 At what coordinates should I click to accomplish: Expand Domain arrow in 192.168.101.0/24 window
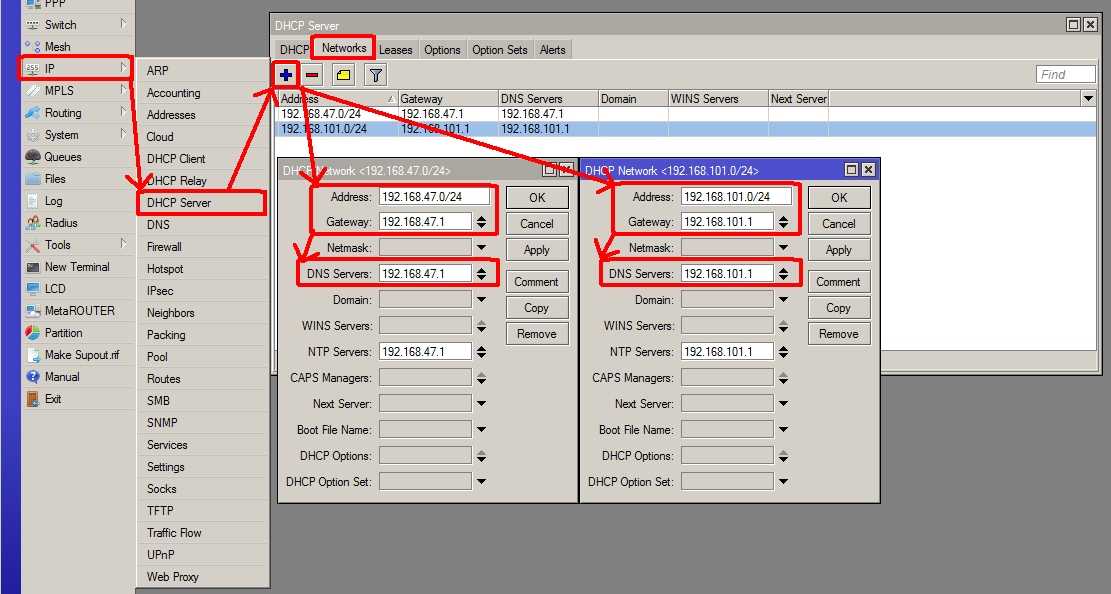click(783, 300)
